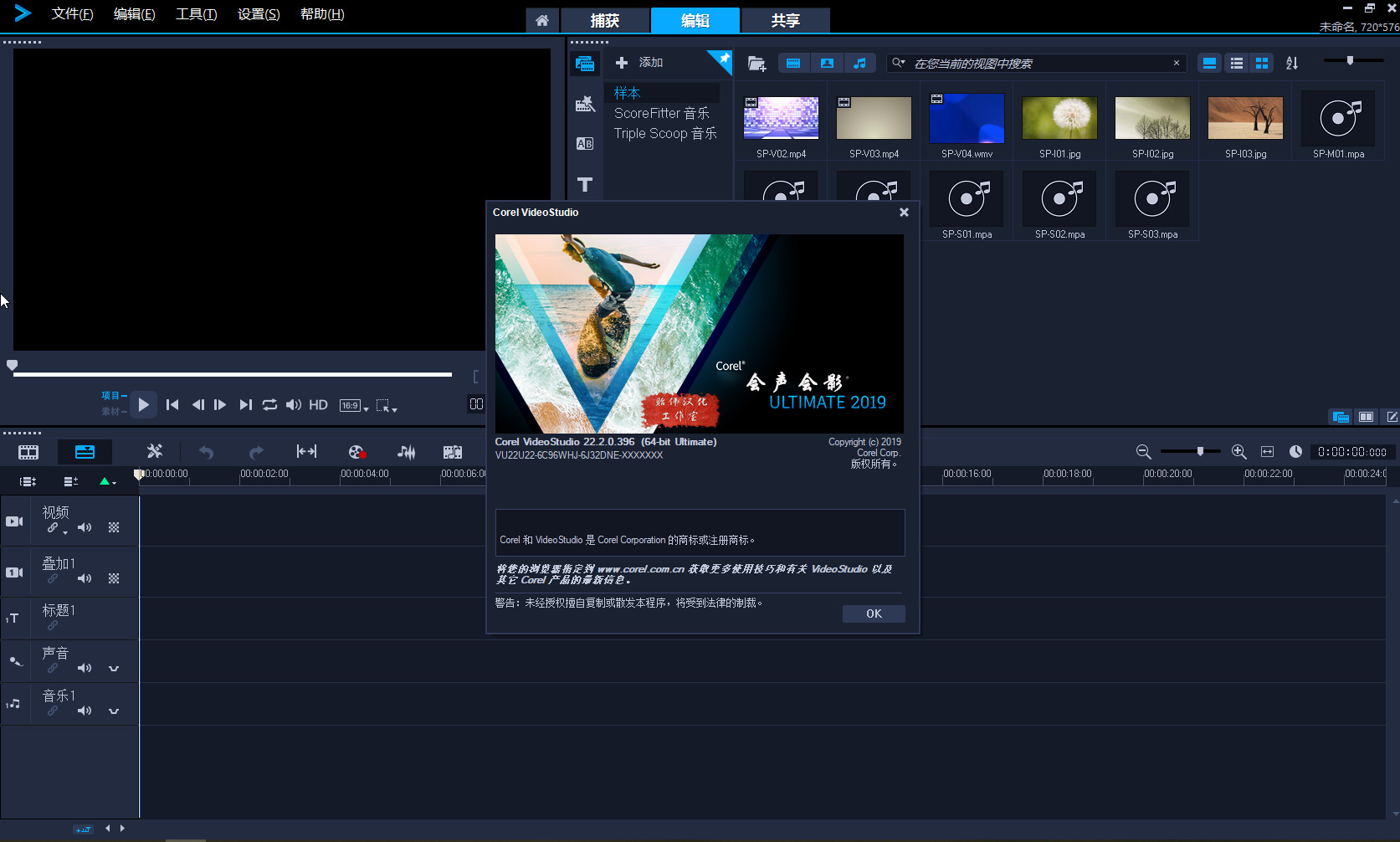Mute the 视频 track audio

click(x=85, y=527)
